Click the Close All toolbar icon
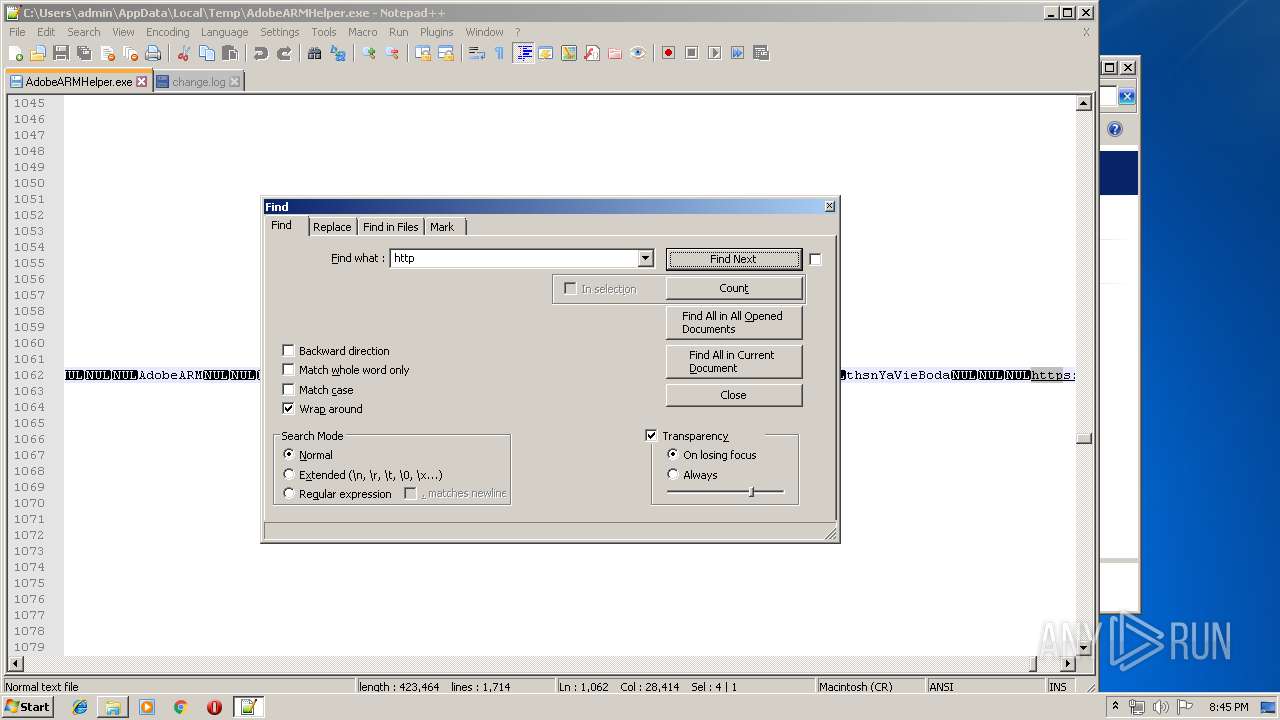The height and width of the screenshot is (720, 1280). [x=130, y=53]
